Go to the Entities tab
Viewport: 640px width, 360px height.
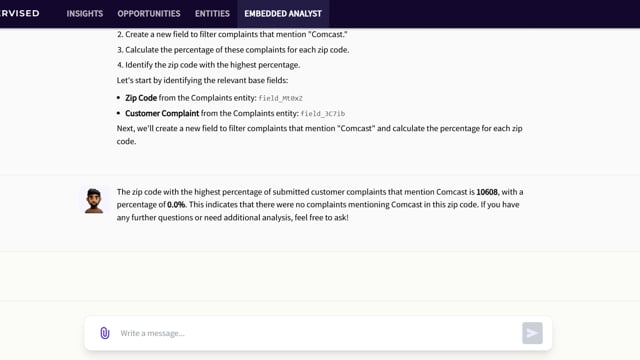pos(212,13)
